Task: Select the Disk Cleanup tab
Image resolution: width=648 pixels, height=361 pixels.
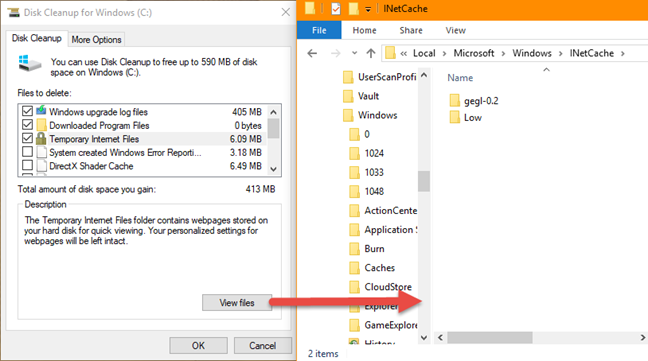Action: (37, 38)
